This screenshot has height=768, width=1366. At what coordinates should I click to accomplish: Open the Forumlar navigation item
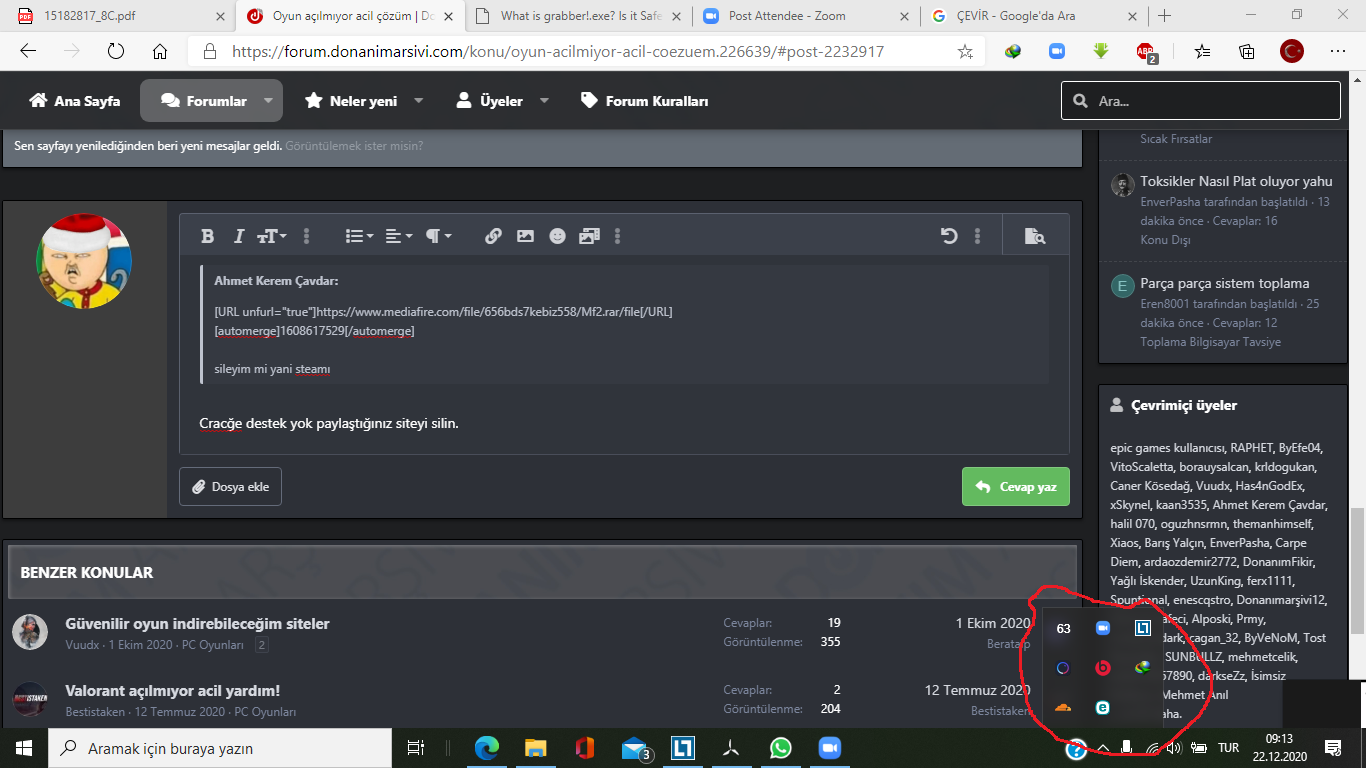click(x=204, y=101)
